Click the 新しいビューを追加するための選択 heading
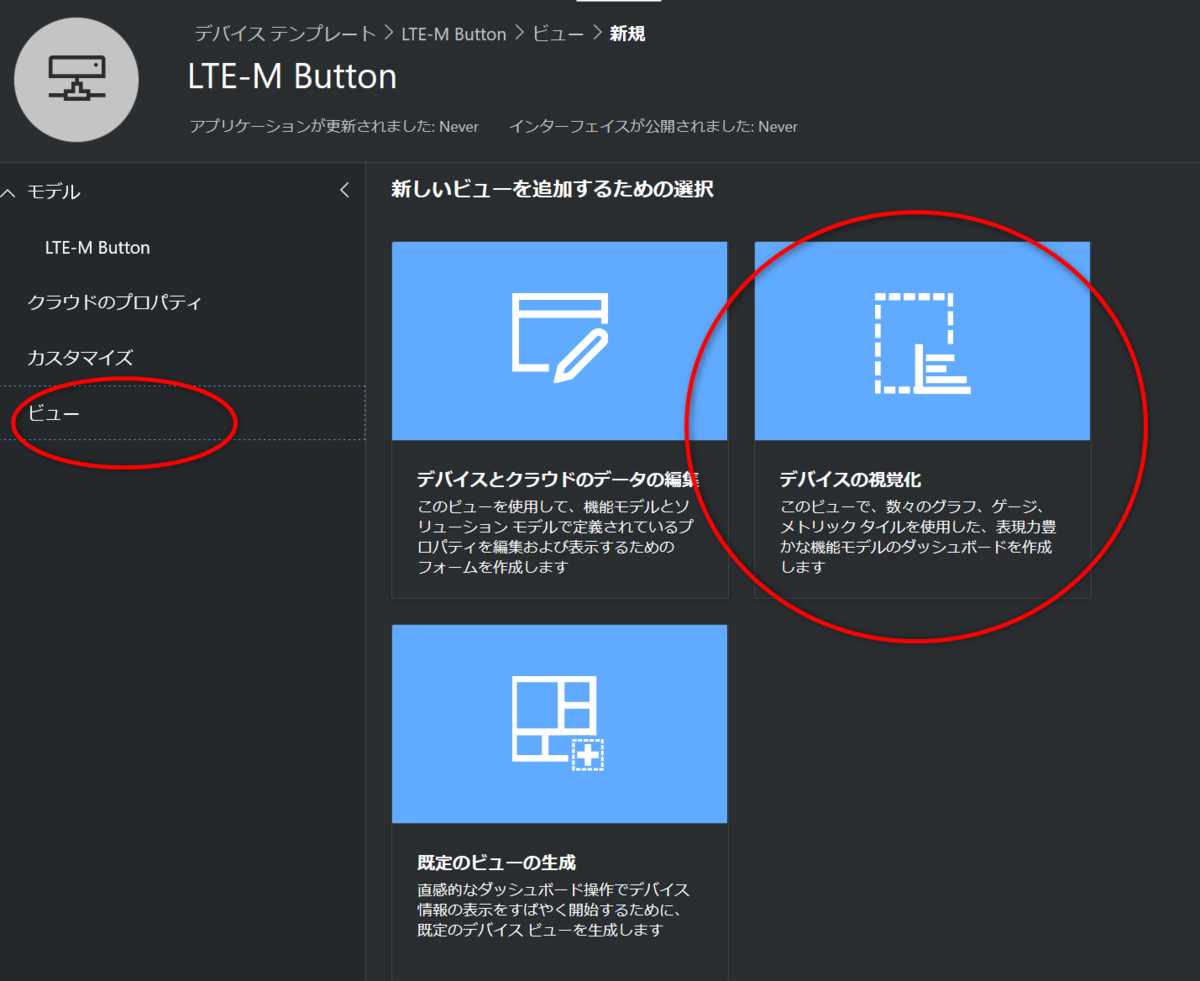This screenshot has width=1200, height=981. click(552, 189)
